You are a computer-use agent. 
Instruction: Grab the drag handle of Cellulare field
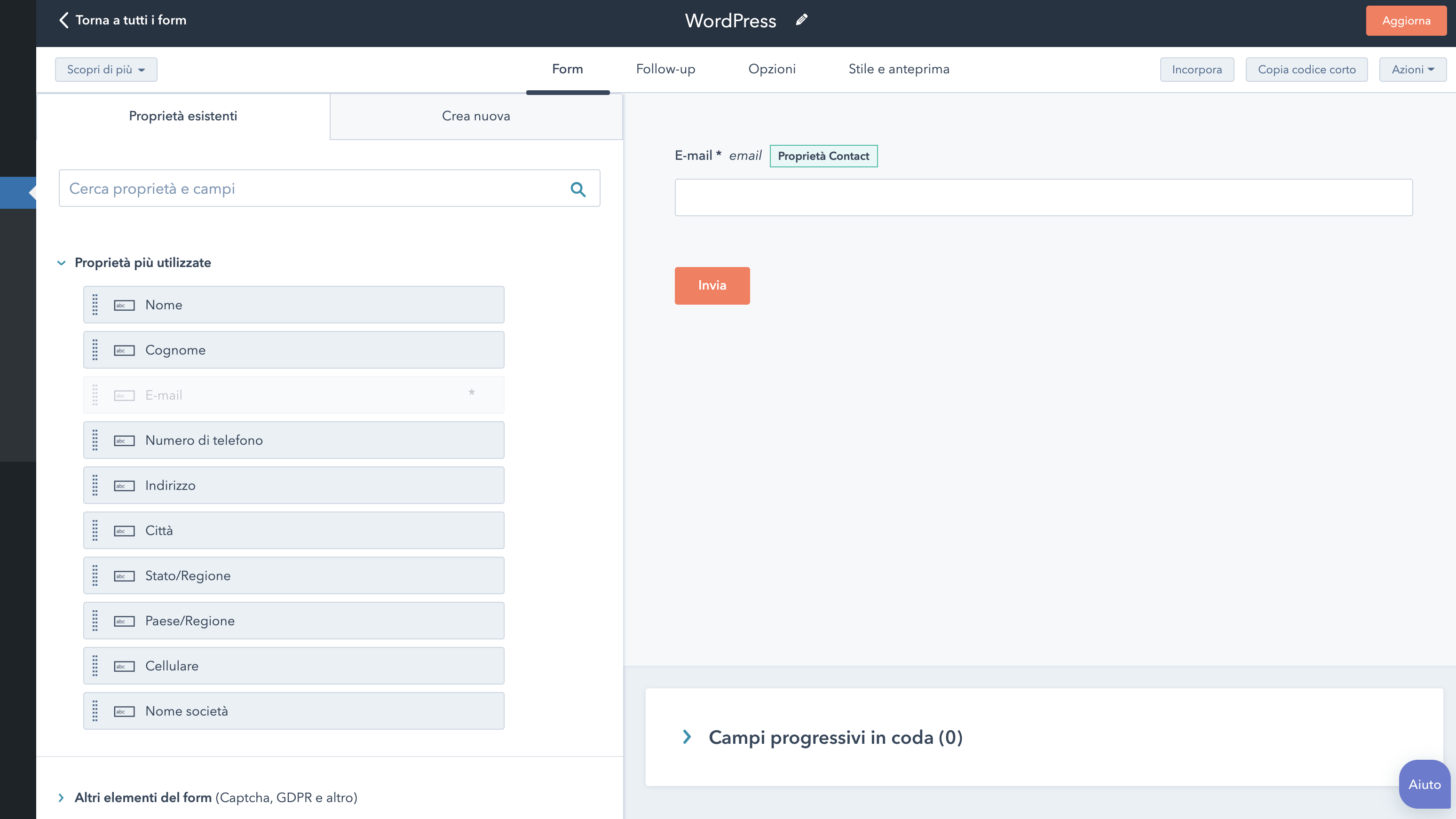coord(95,666)
